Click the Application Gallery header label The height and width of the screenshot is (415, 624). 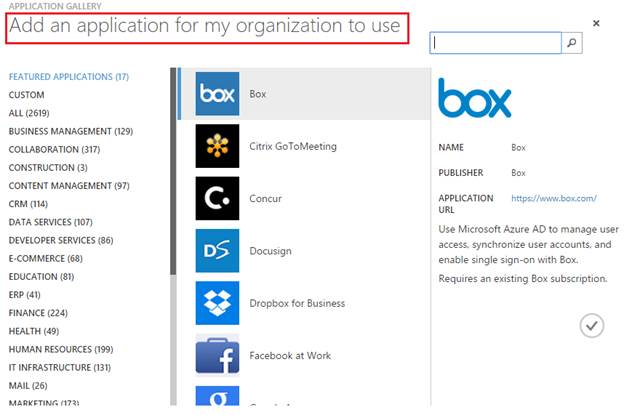pos(55,6)
